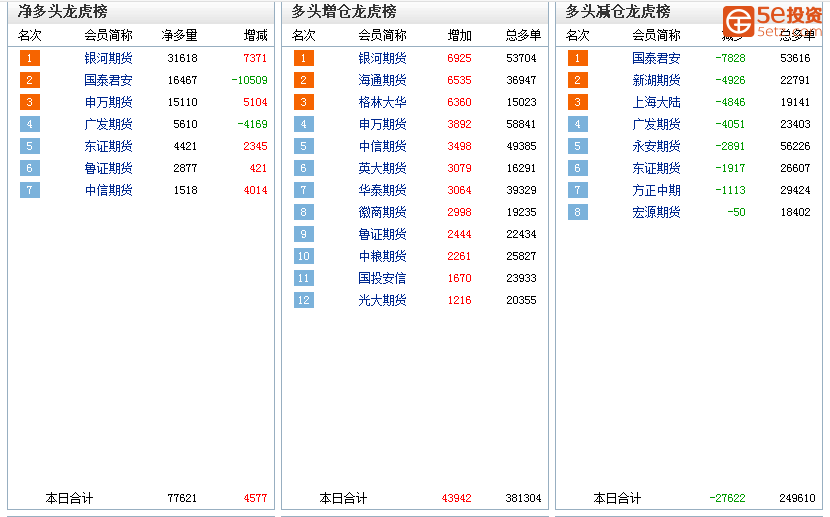Click rank badge 8 in 多头减仓龙虎榜
Viewport: 830px width, 517px height.
click(x=578, y=212)
